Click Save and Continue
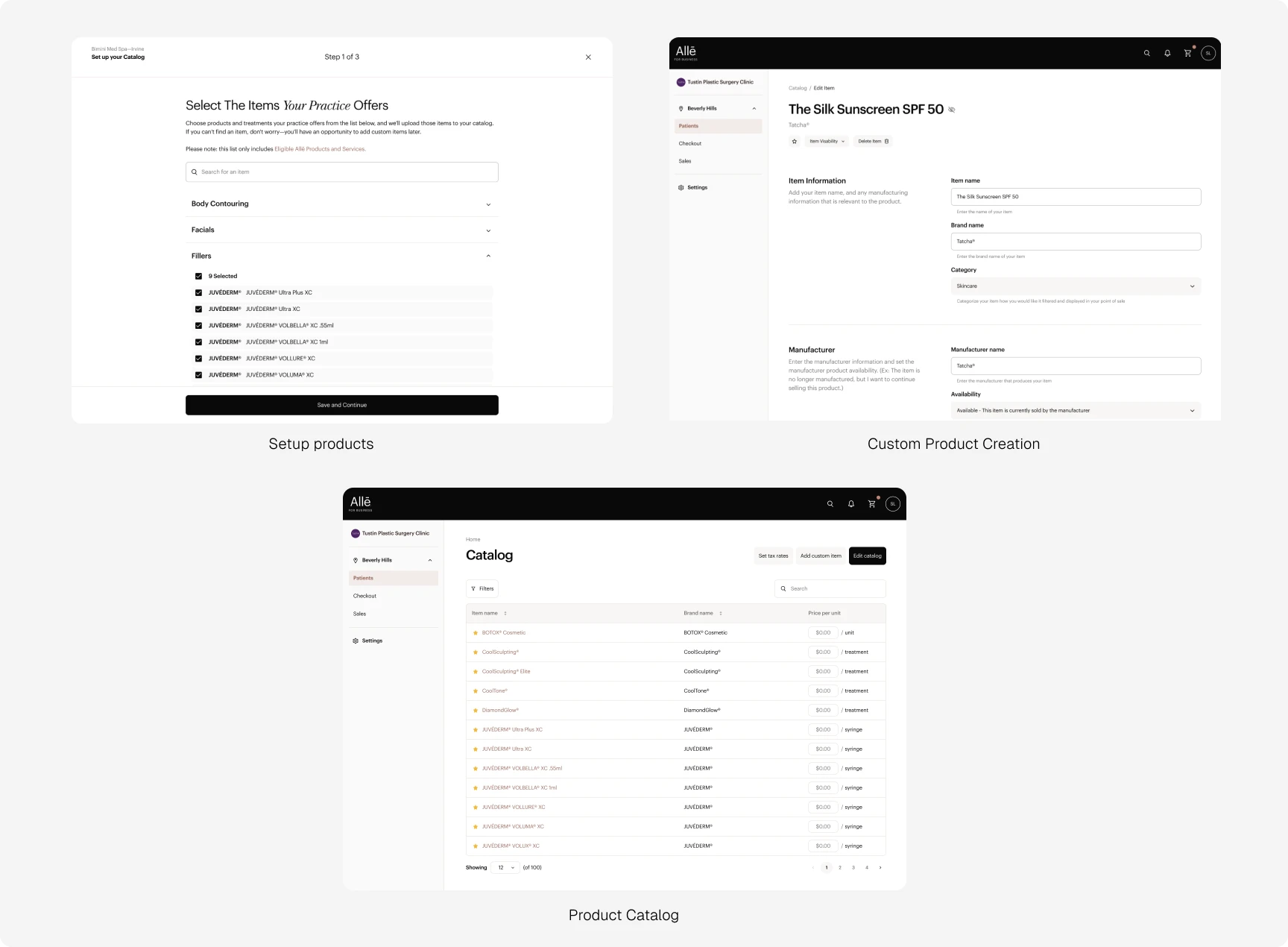Screen dimensions: 1288x947 coord(341,405)
